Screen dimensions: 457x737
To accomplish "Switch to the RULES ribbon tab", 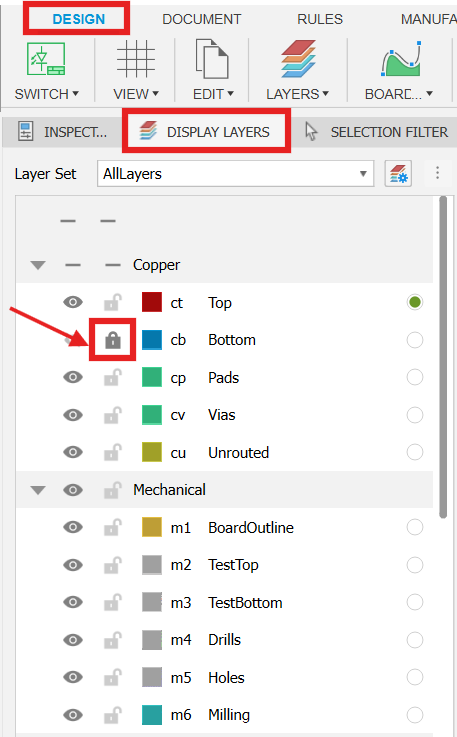I will 320,19.
